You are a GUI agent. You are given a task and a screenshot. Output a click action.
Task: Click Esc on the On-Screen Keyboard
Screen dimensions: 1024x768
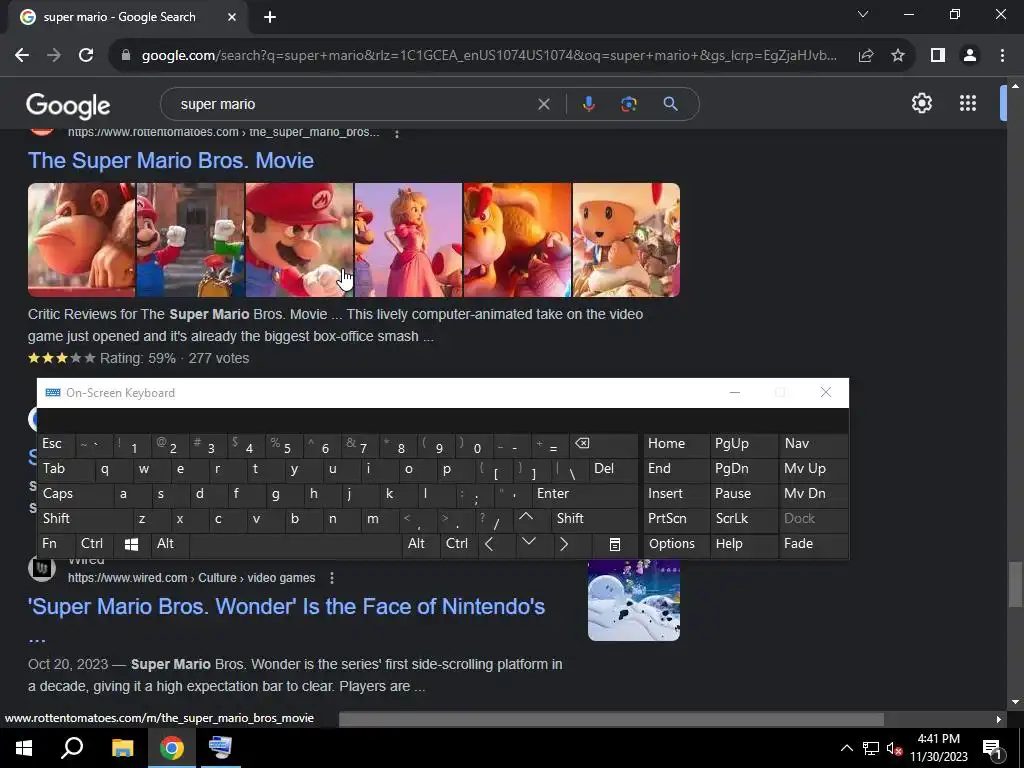(x=56, y=444)
